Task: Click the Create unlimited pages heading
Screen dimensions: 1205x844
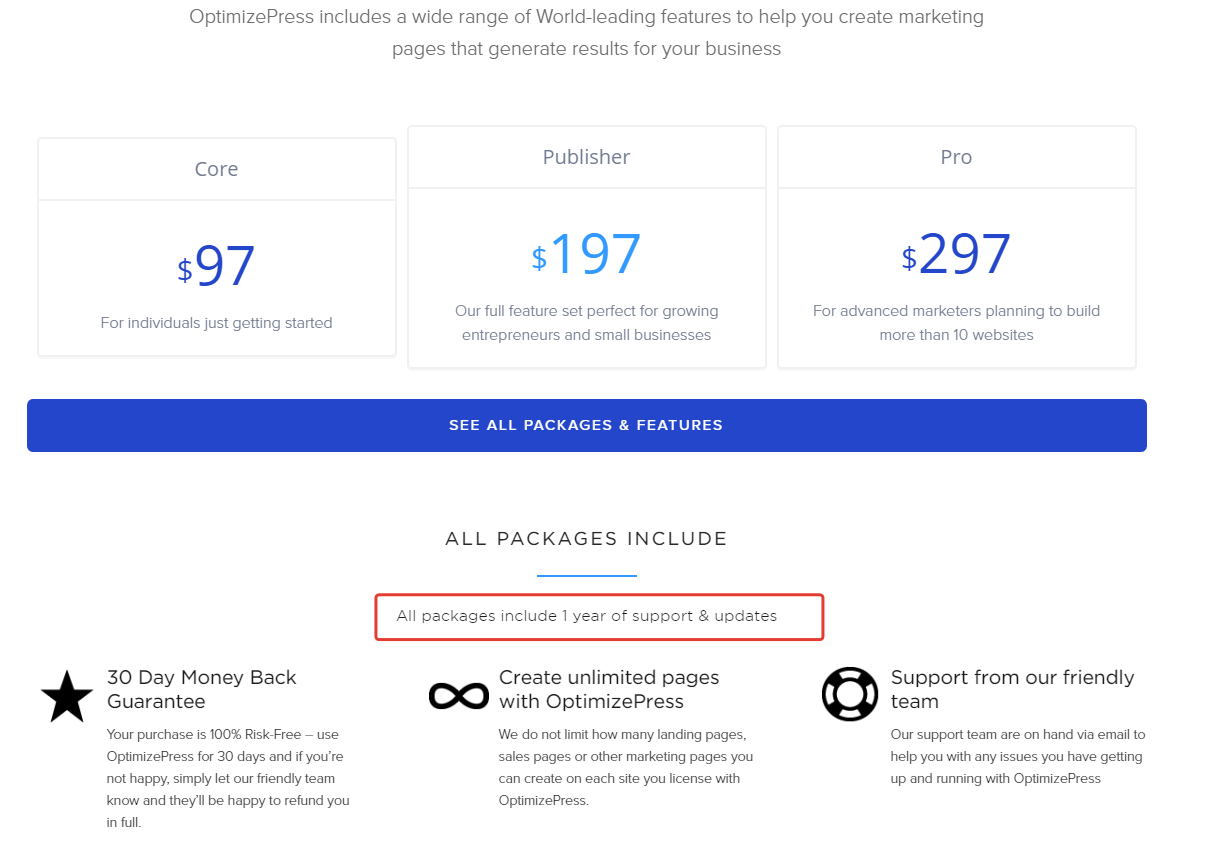Action: coord(609,689)
